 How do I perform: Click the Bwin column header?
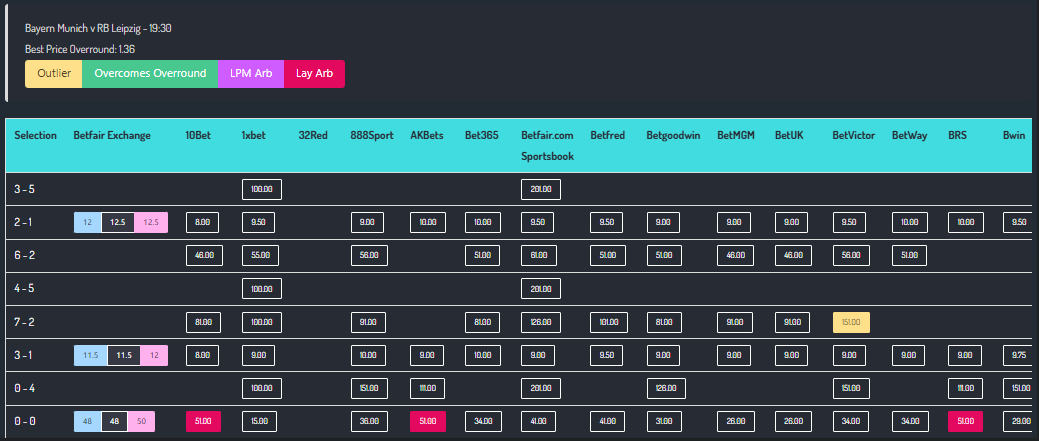pos(1014,136)
